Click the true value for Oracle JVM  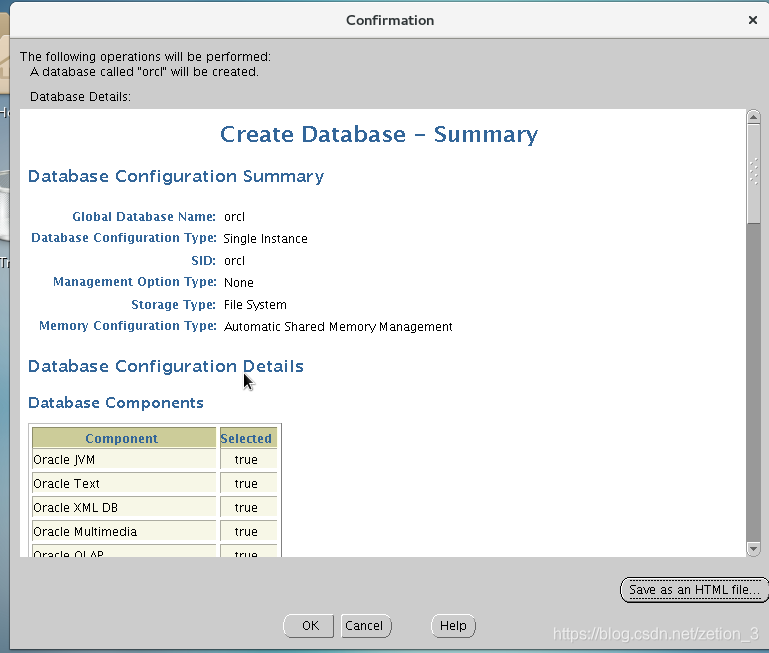[246, 460]
